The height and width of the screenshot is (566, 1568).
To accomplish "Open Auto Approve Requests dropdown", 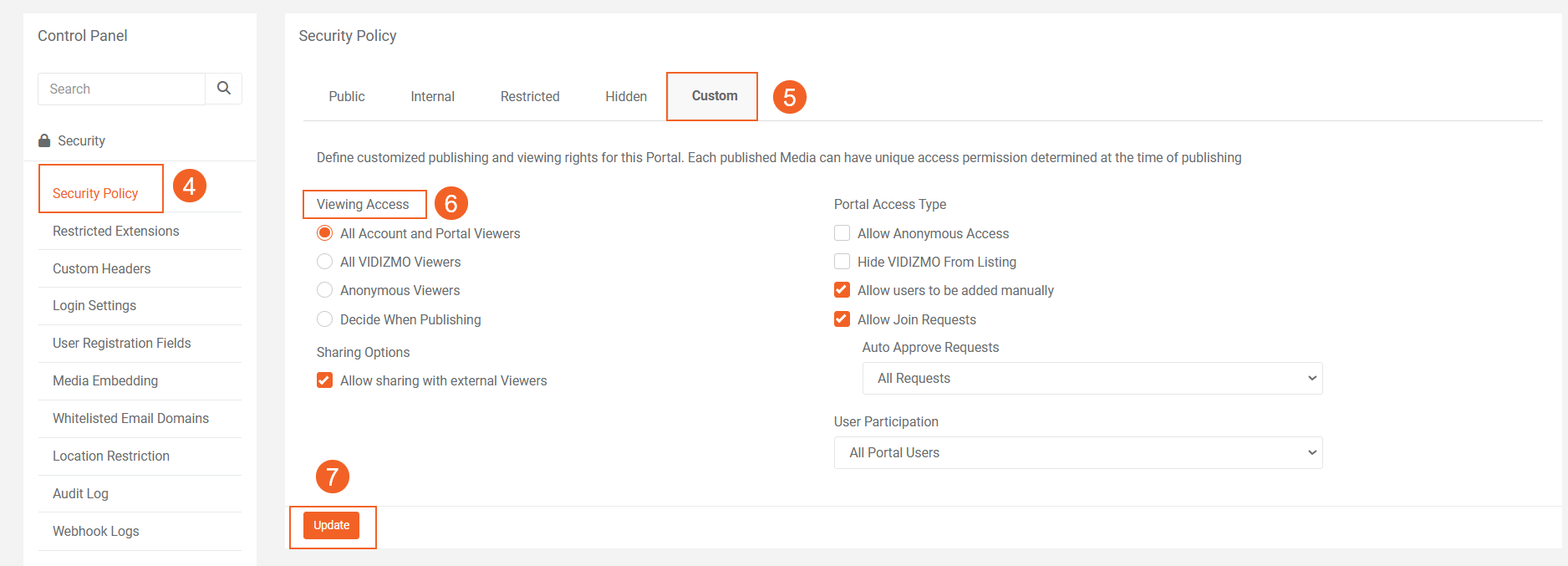I will [1092, 379].
